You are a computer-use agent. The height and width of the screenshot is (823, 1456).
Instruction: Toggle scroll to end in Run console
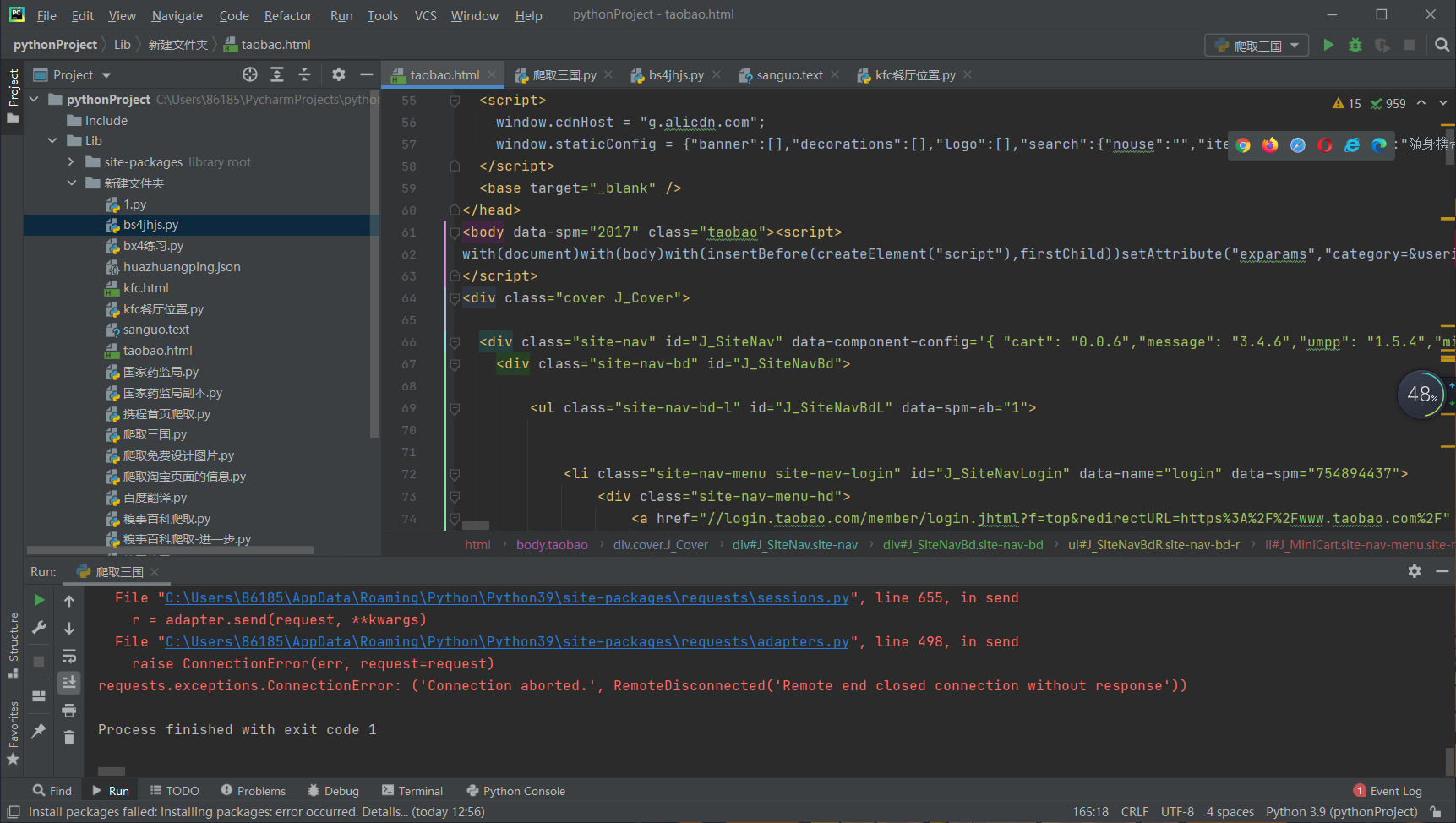click(x=69, y=682)
